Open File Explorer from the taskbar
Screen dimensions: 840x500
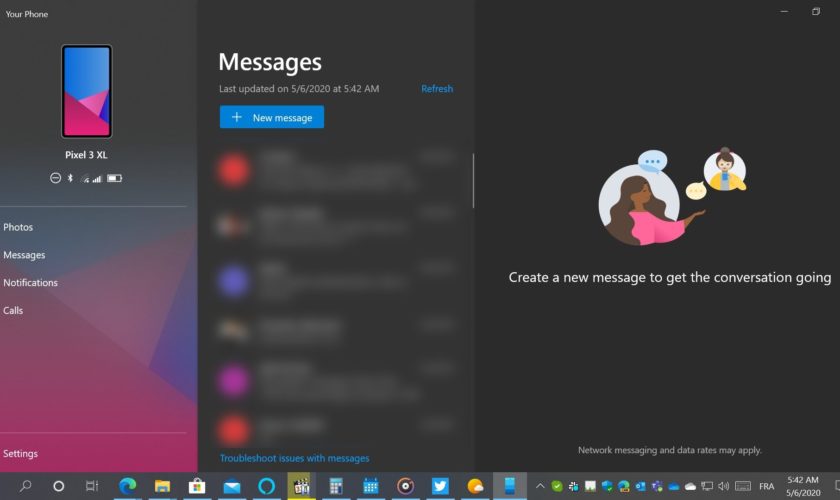tap(162, 486)
